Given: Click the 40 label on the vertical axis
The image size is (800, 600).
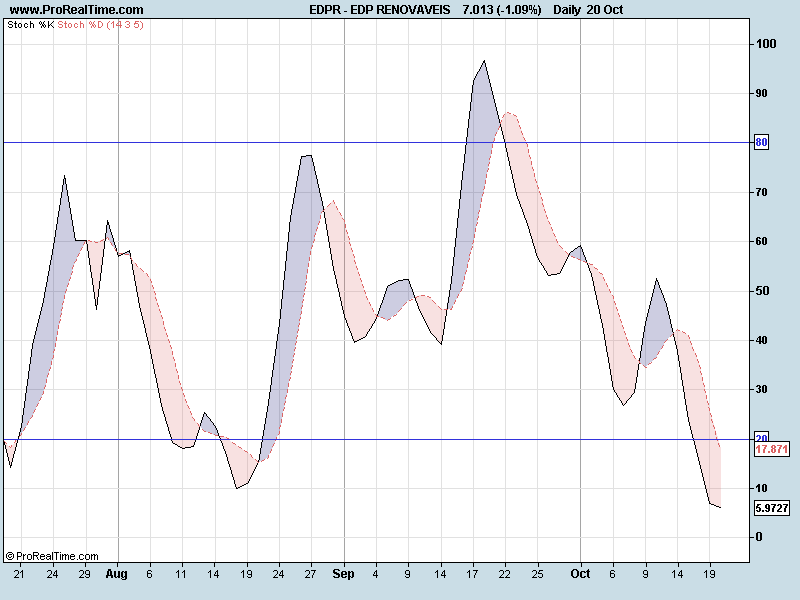Looking at the screenshot, I should coord(762,340).
